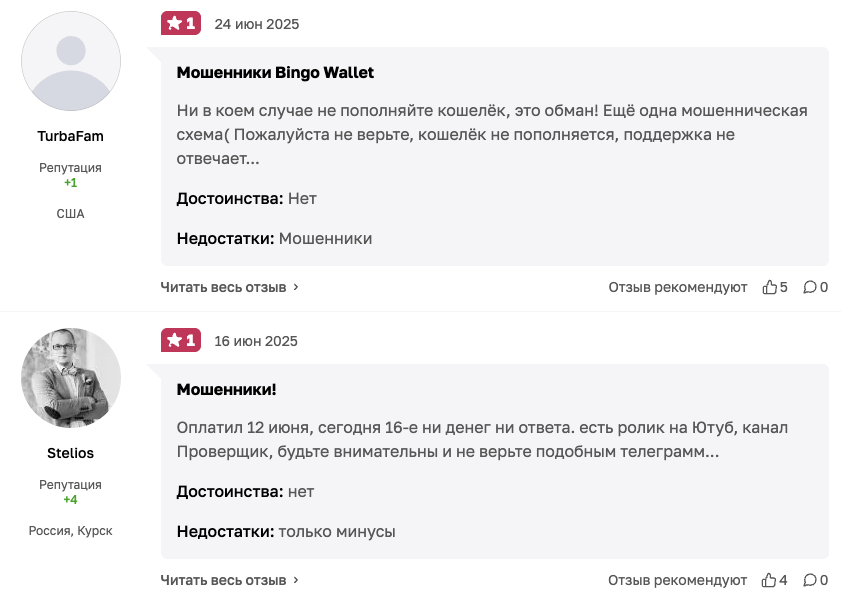Click "Отзыв рекомендуют" under TurbaFam's review

click(x=677, y=287)
